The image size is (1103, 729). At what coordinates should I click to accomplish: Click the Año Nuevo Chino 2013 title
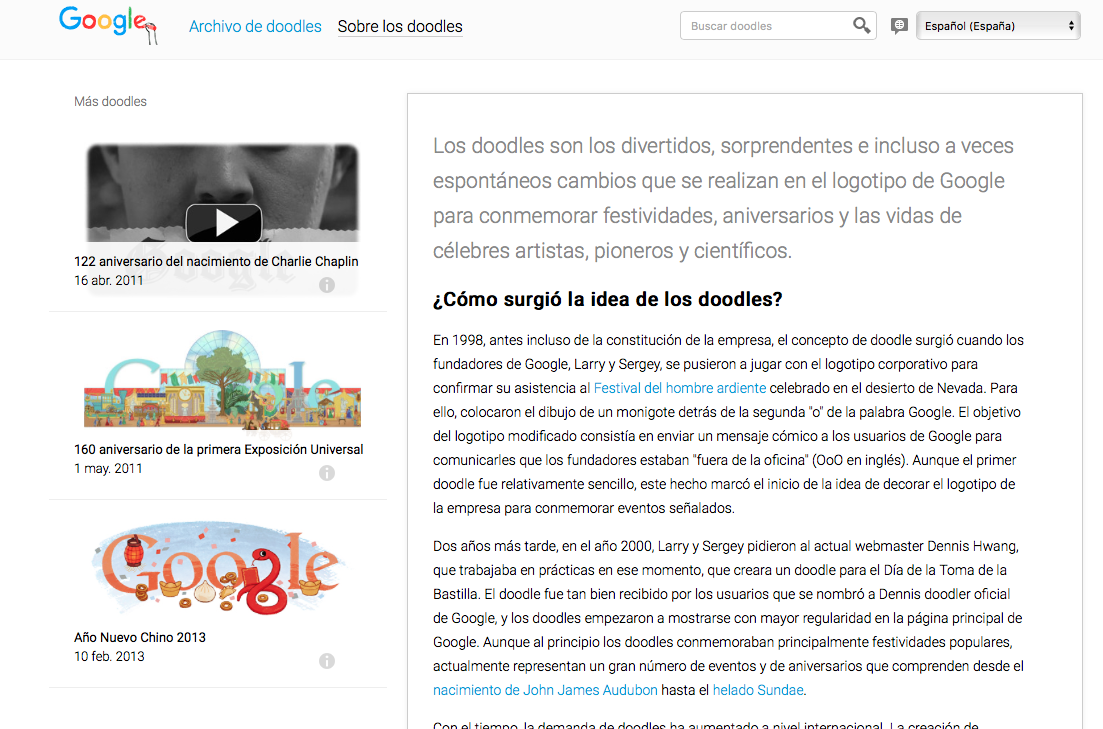(x=140, y=637)
